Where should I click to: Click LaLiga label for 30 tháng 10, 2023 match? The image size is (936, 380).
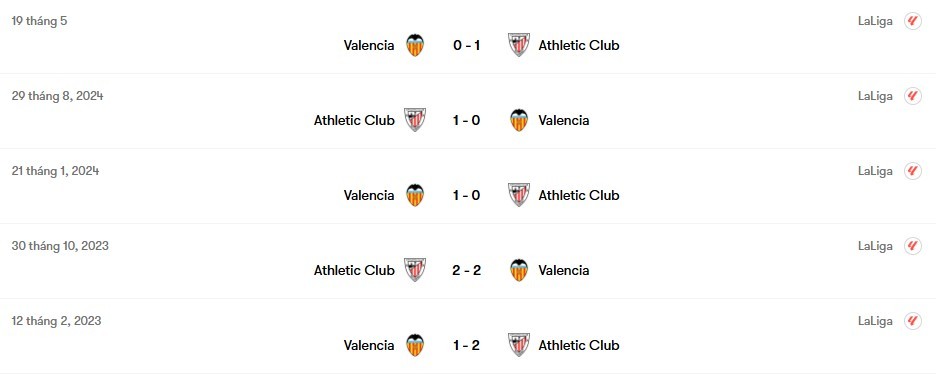pos(876,246)
